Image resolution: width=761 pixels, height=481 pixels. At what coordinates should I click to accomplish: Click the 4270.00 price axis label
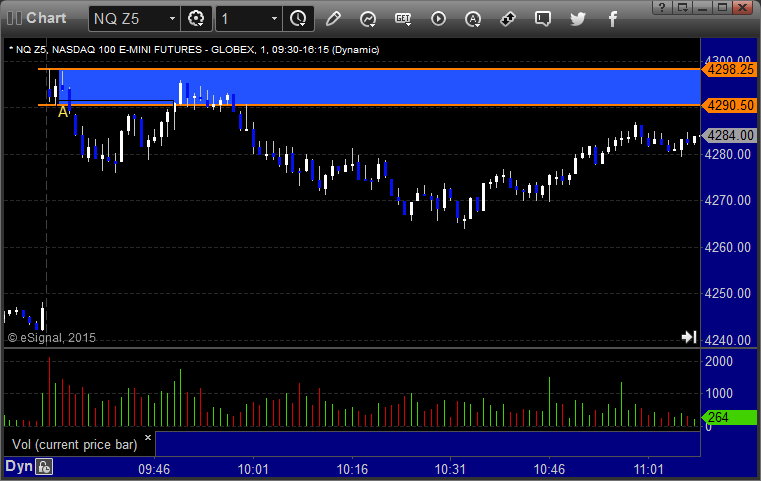[x=728, y=200]
